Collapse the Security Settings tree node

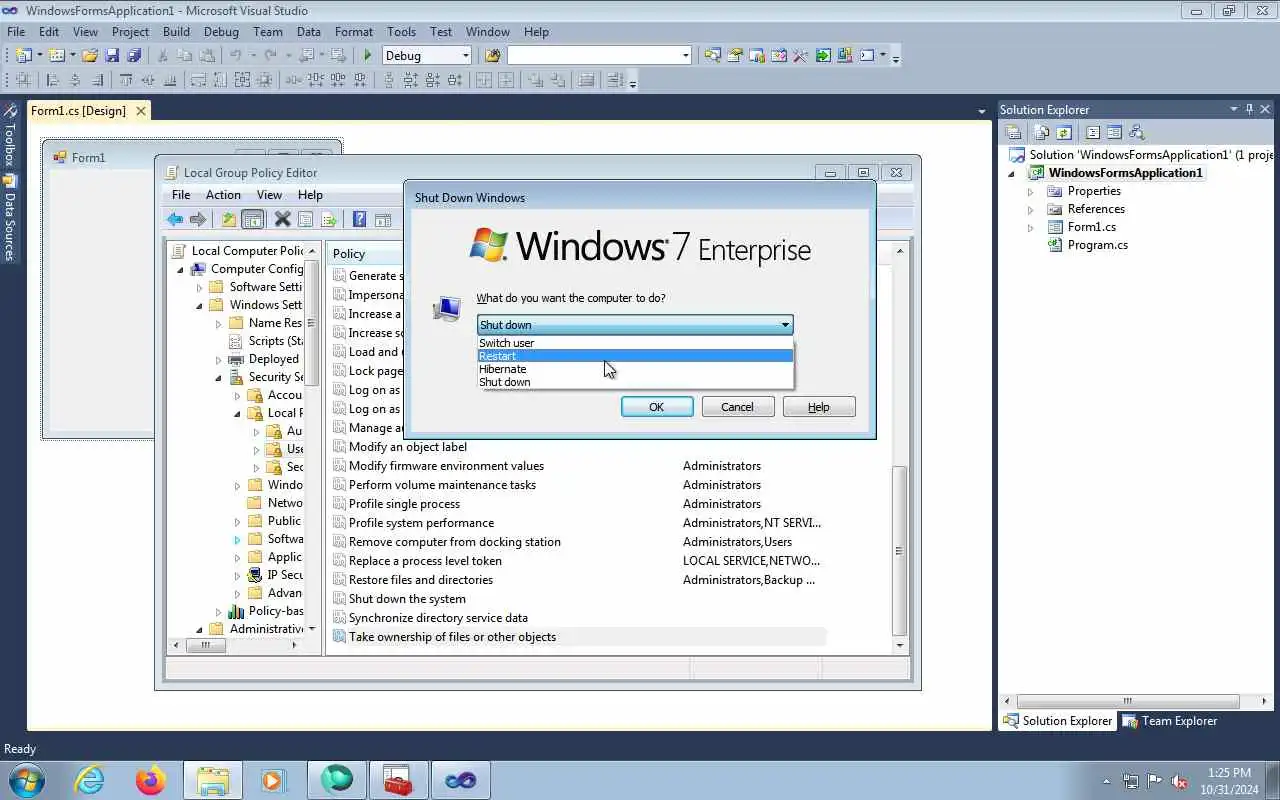point(218,377)
